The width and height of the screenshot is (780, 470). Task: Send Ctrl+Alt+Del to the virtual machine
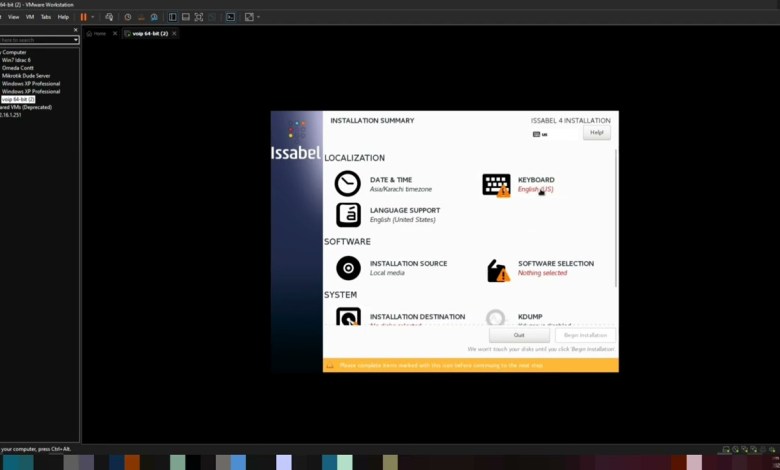click(109, 17)
